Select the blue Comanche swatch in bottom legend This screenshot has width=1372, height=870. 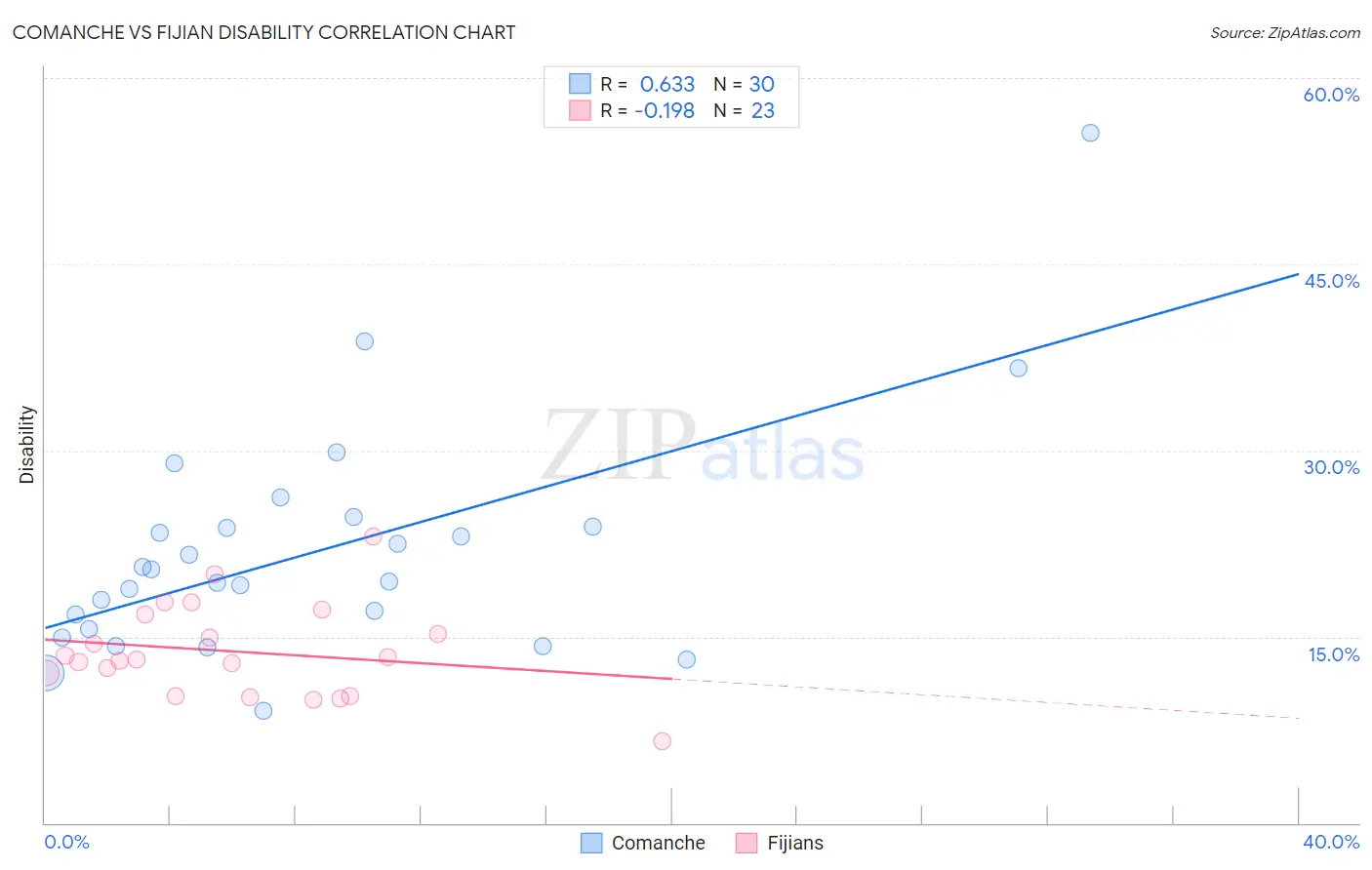(x=591, y=843)
